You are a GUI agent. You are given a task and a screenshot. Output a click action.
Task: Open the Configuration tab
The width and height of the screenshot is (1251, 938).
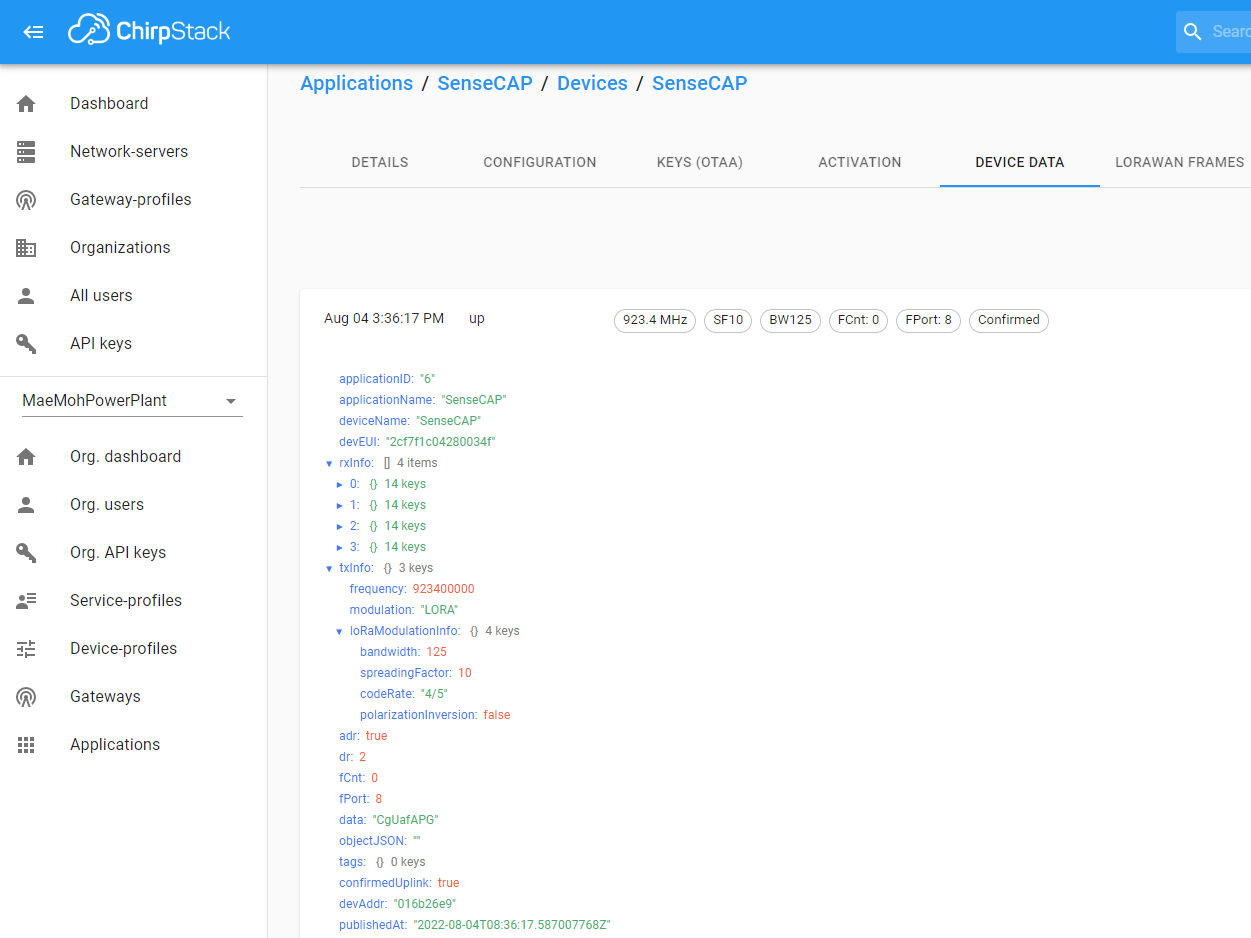[x=540, y=162]
